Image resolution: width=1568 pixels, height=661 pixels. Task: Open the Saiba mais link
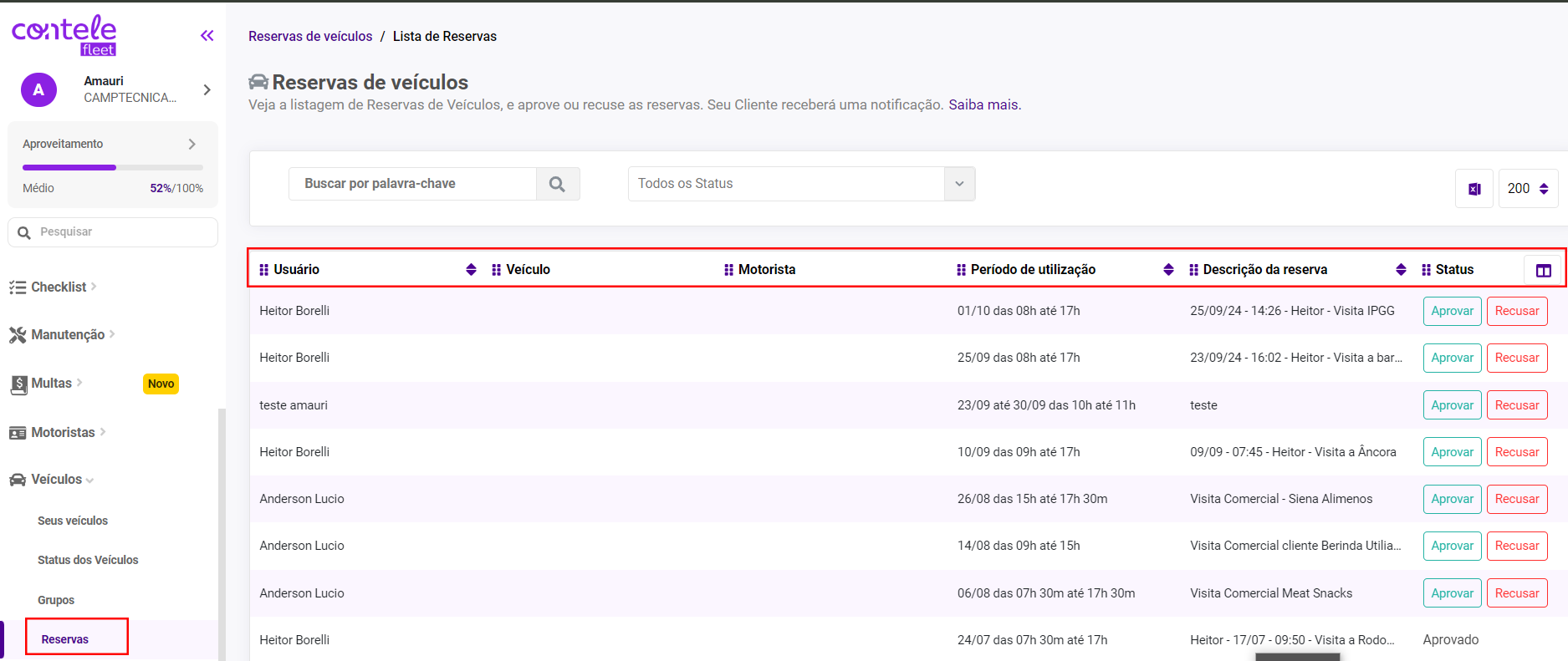[983, 104]
